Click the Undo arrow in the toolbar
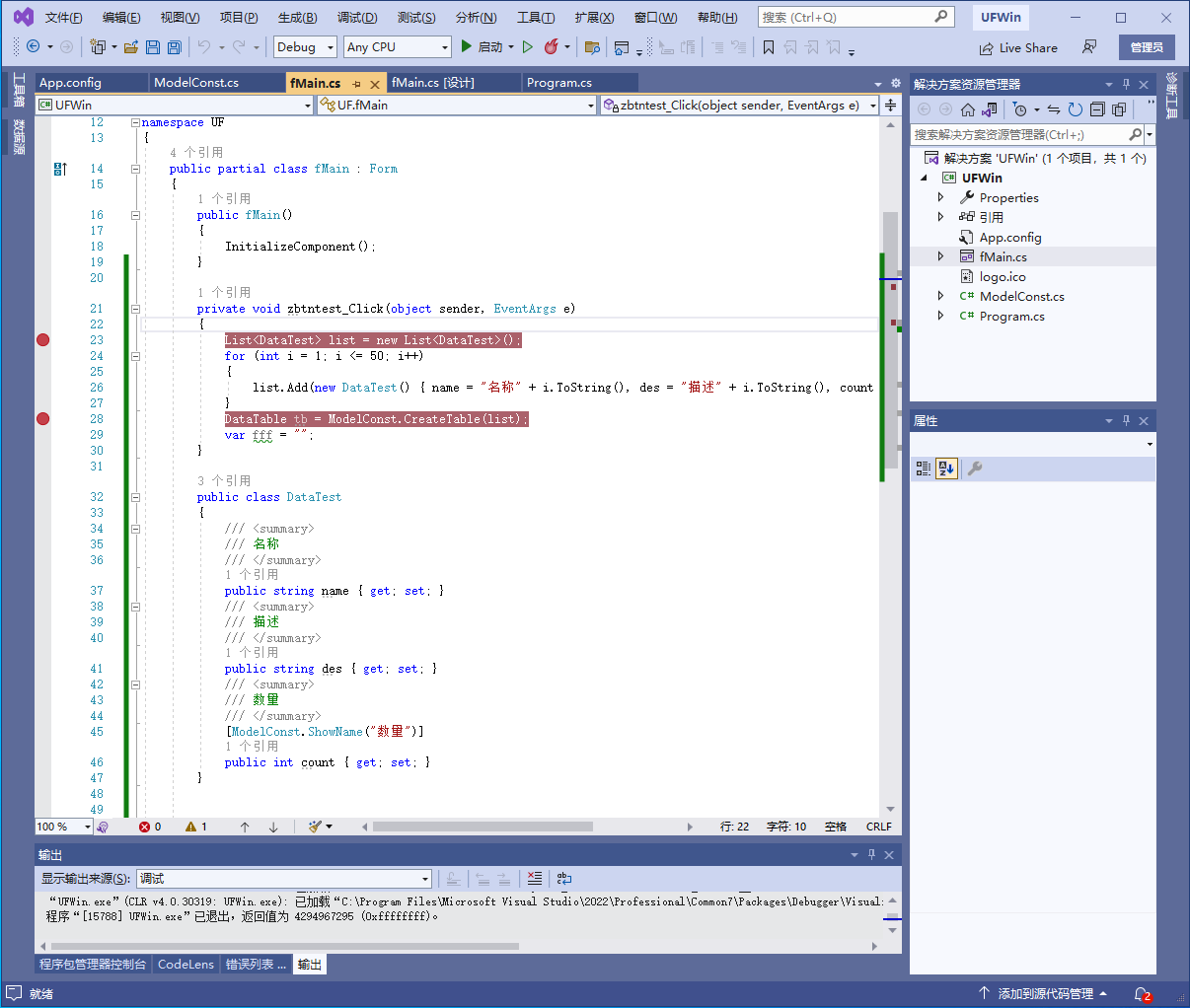The height and width of the screenshot is (1008, 1190). 204,47
